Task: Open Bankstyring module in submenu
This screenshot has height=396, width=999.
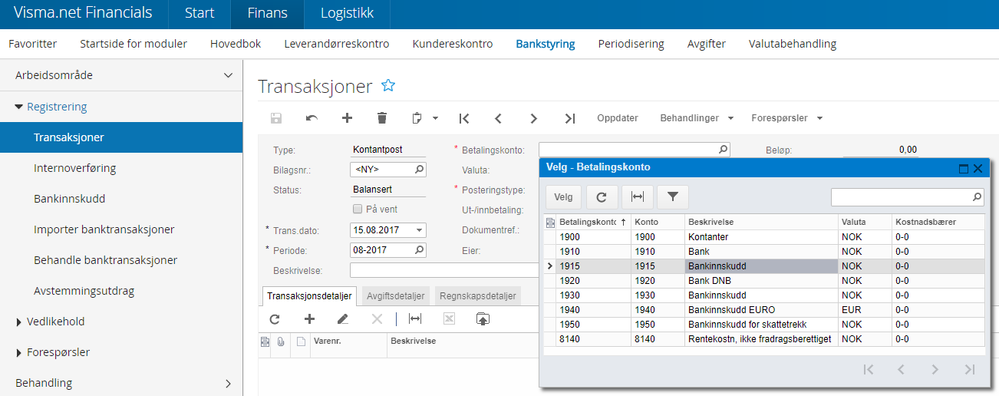Action: pyautogui.click(x=545, y=44)
